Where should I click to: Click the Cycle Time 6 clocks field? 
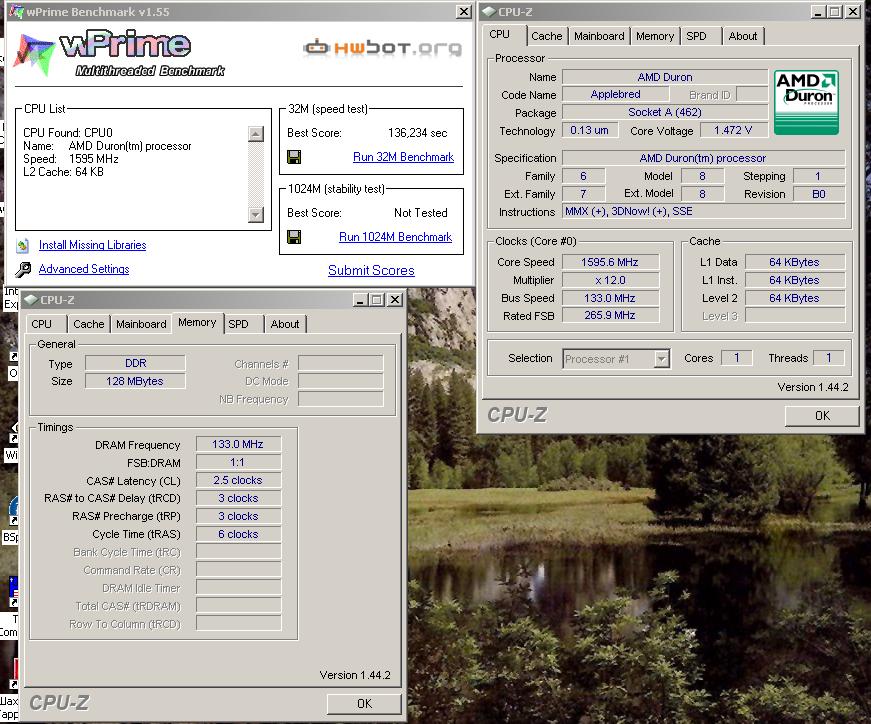[x=238, y=534]
